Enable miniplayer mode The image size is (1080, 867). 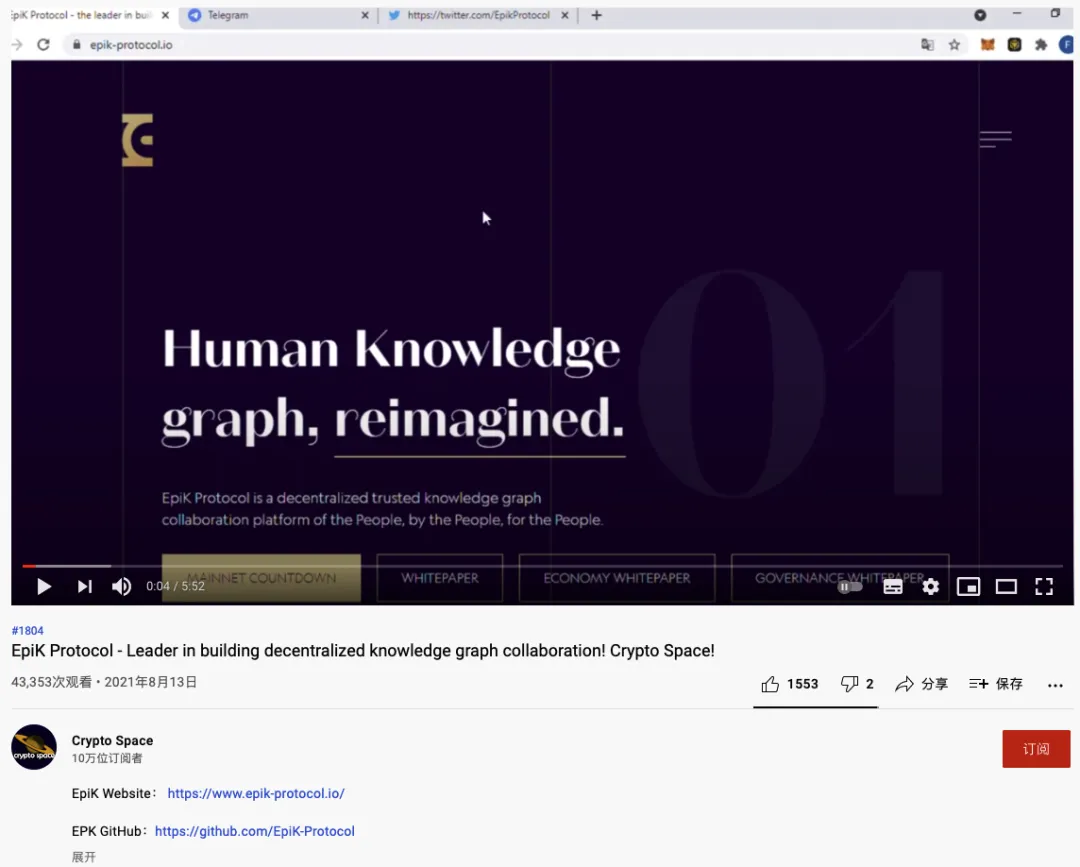(x=968, y=587)
